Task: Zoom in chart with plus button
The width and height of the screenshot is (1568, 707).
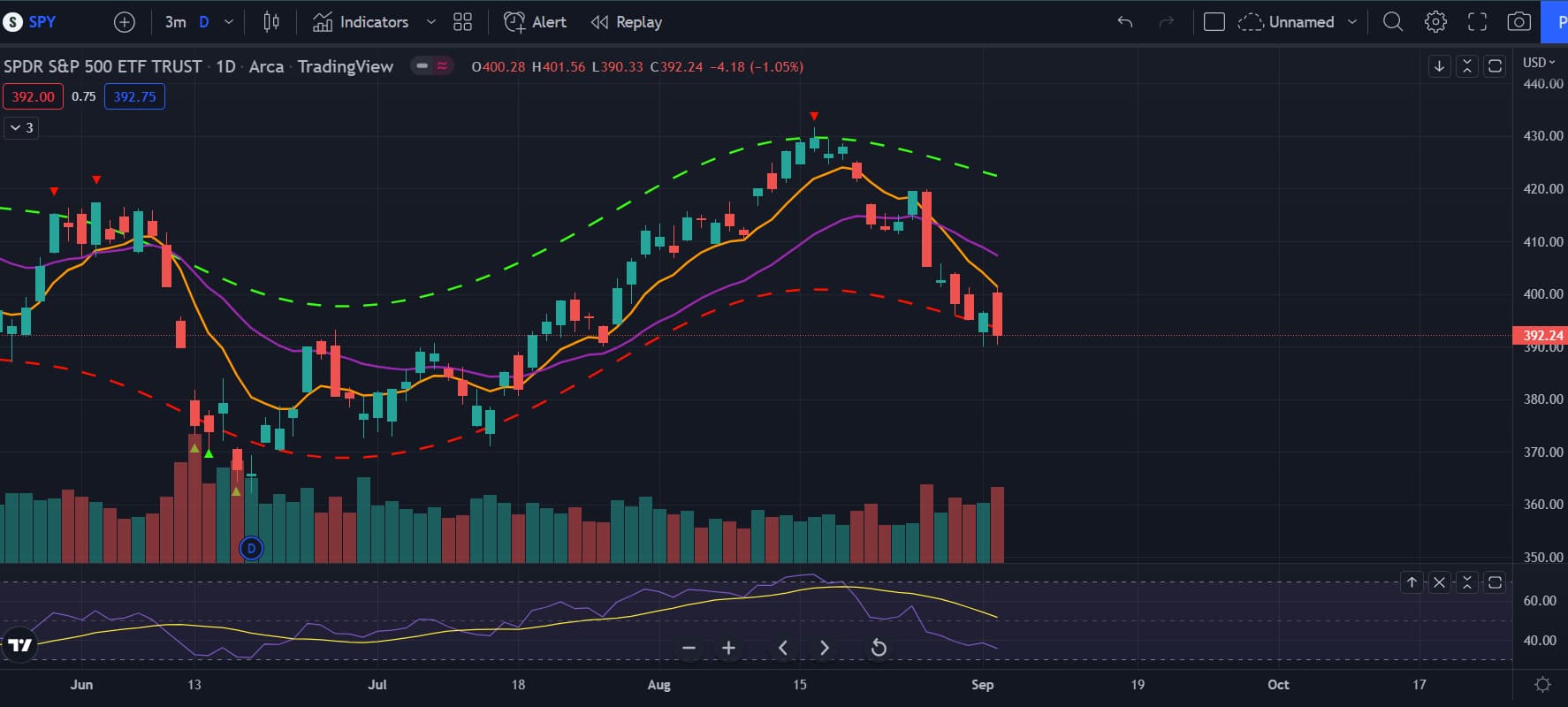Action: click(728, 648)
